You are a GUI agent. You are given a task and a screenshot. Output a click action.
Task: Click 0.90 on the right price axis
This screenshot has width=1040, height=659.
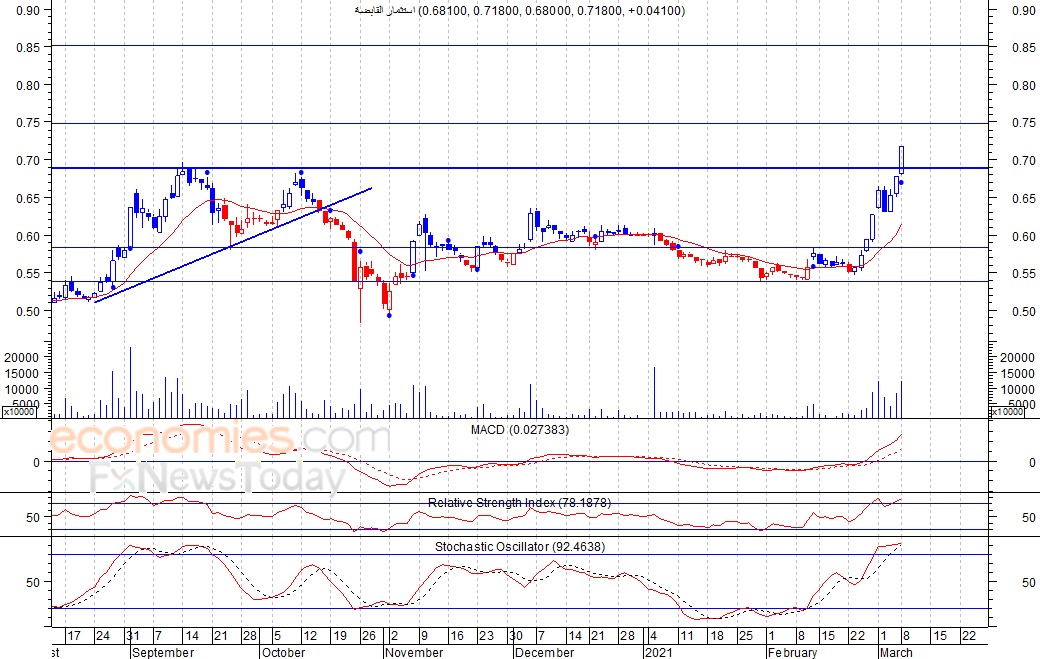(x=1023, y=10)
